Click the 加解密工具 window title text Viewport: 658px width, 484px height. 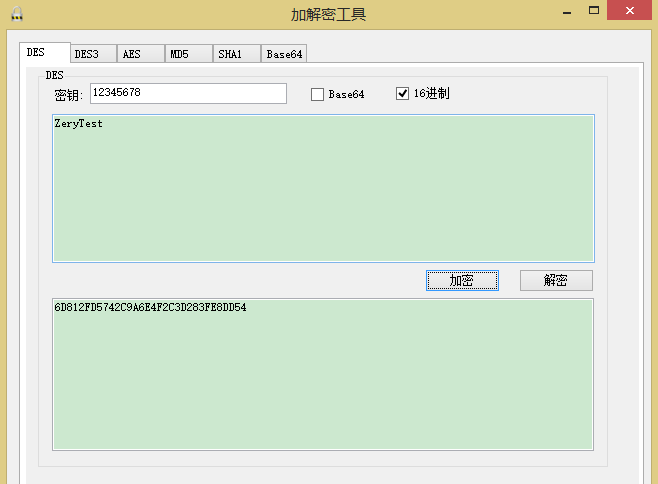click(329, 15)
